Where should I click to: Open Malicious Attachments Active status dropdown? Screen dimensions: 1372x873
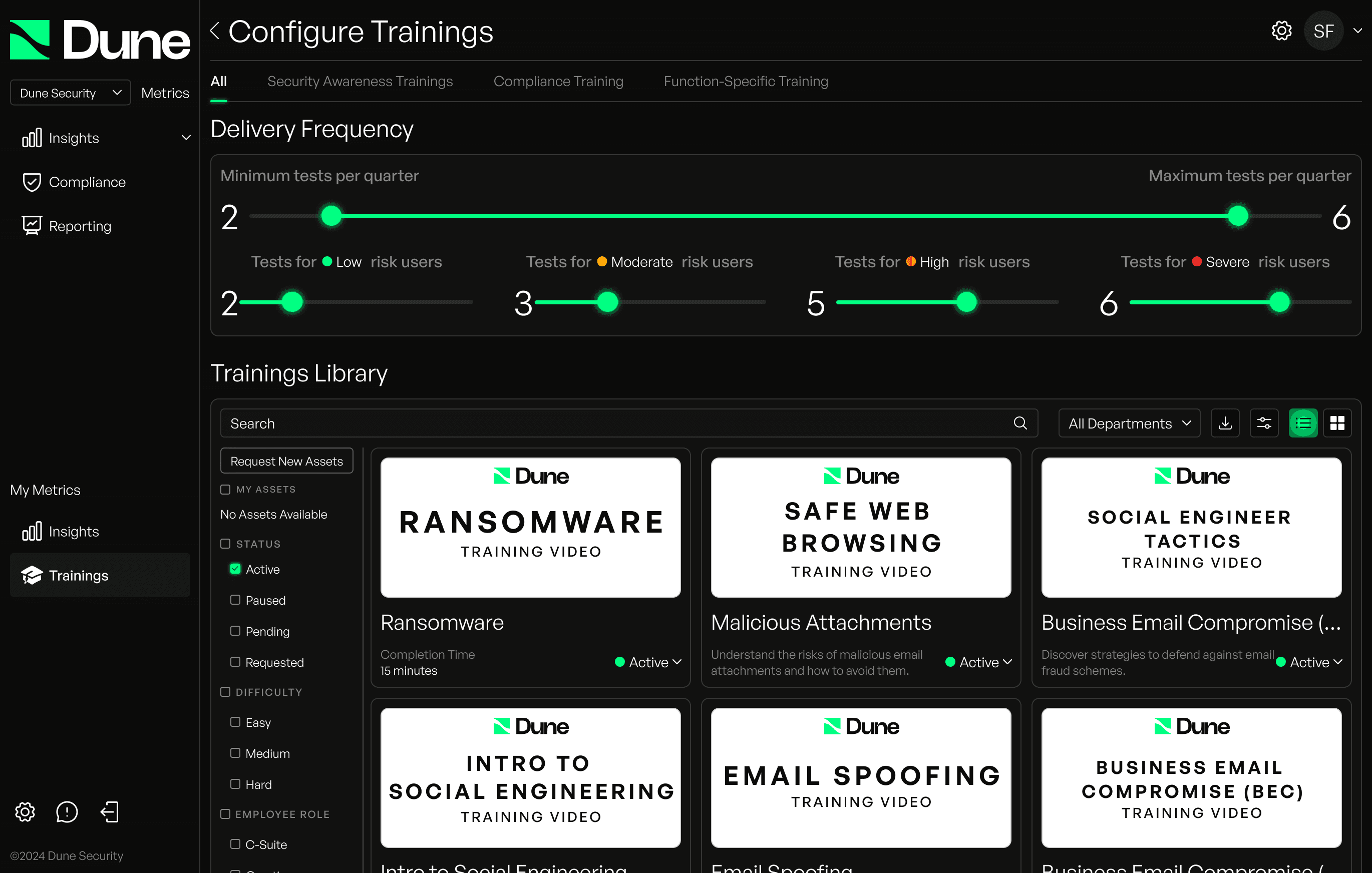click(x=979, y=662)
